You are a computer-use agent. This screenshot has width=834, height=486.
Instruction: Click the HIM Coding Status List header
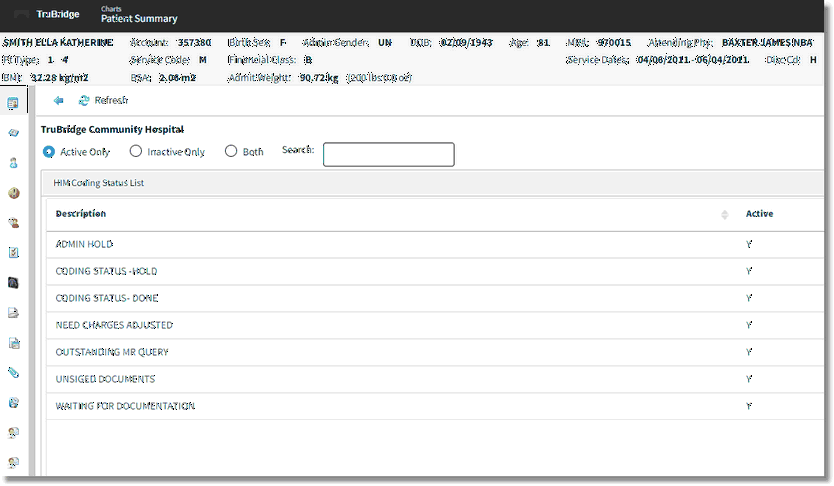coord(98,183)
